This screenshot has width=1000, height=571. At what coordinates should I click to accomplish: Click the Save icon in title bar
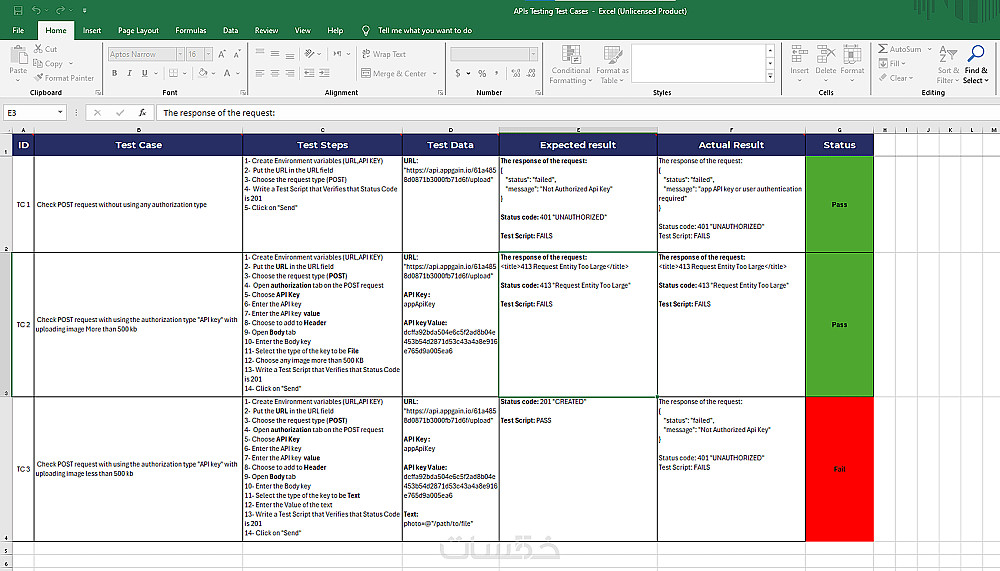18,10
